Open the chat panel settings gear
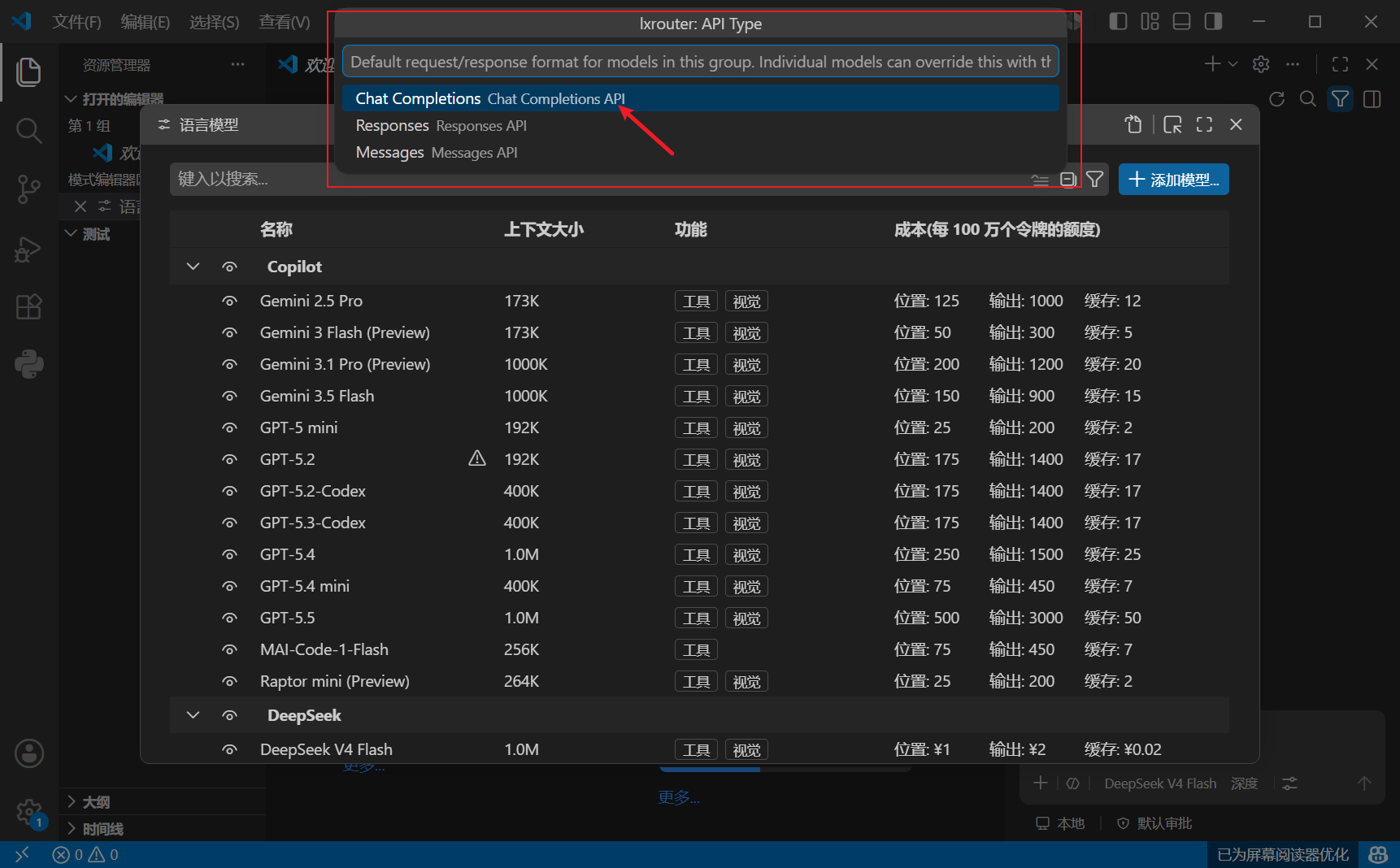This screenshot has width=1400, height=868. coord(1261,64)
